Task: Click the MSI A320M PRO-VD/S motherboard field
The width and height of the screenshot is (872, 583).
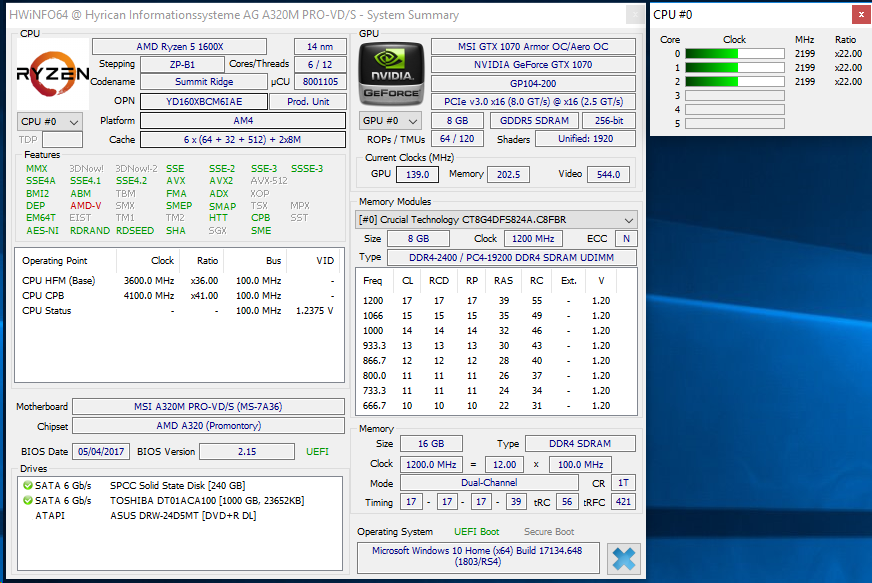Action: [209, 407]
